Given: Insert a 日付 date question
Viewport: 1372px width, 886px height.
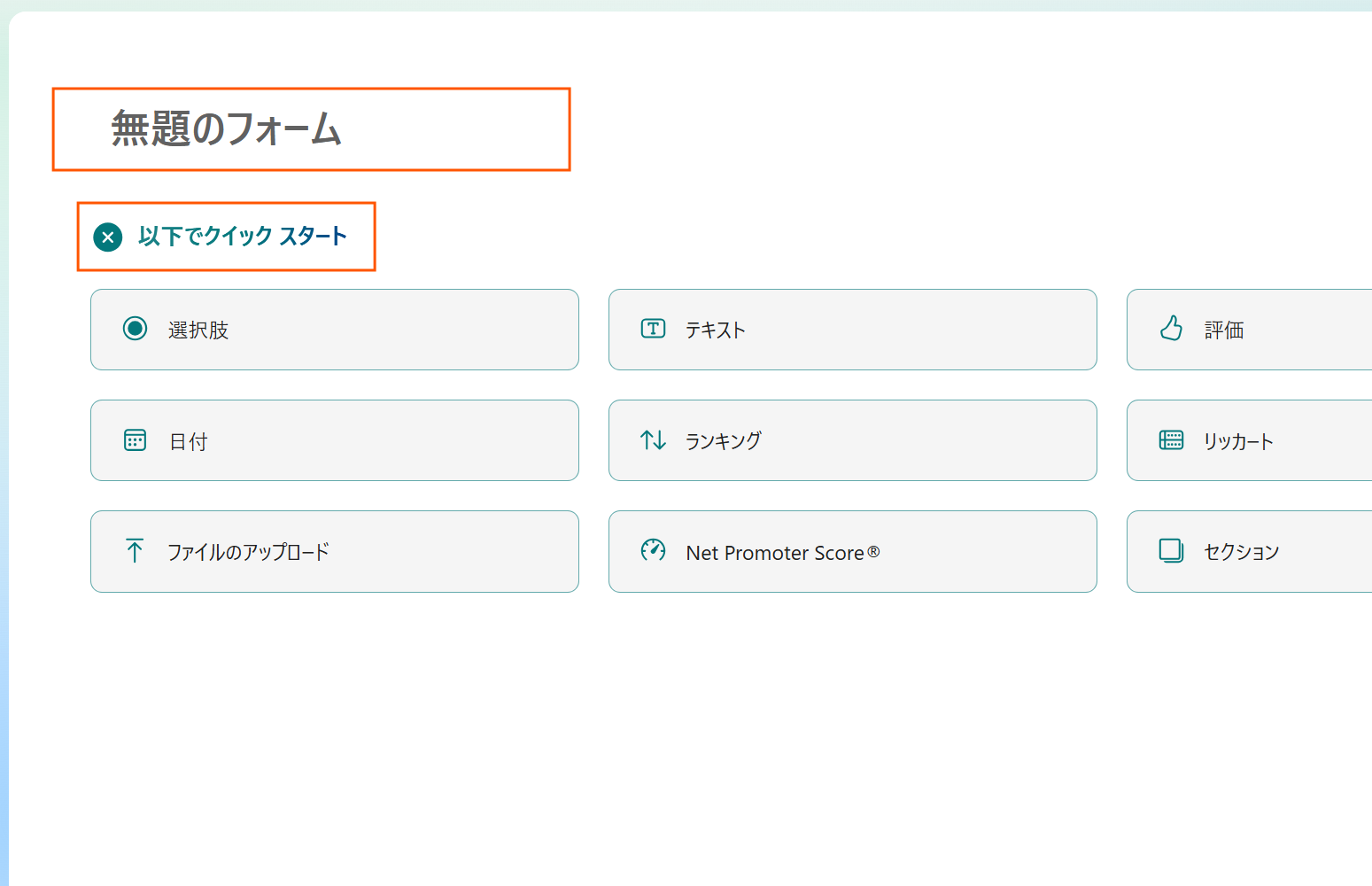Looking at the screenshot, I should point(334,440).
